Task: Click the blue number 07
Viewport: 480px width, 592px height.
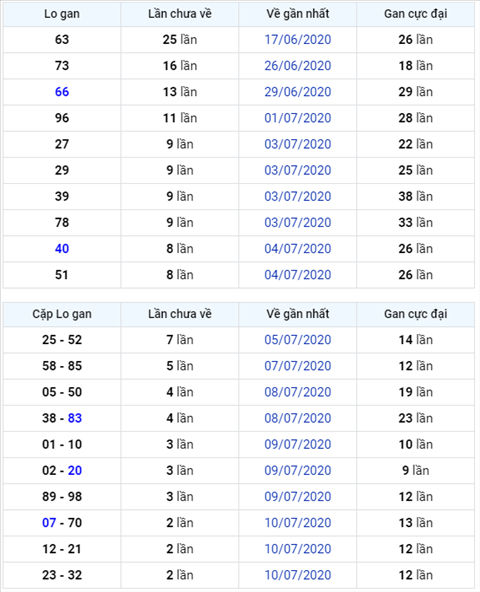Action: [49, 523]
